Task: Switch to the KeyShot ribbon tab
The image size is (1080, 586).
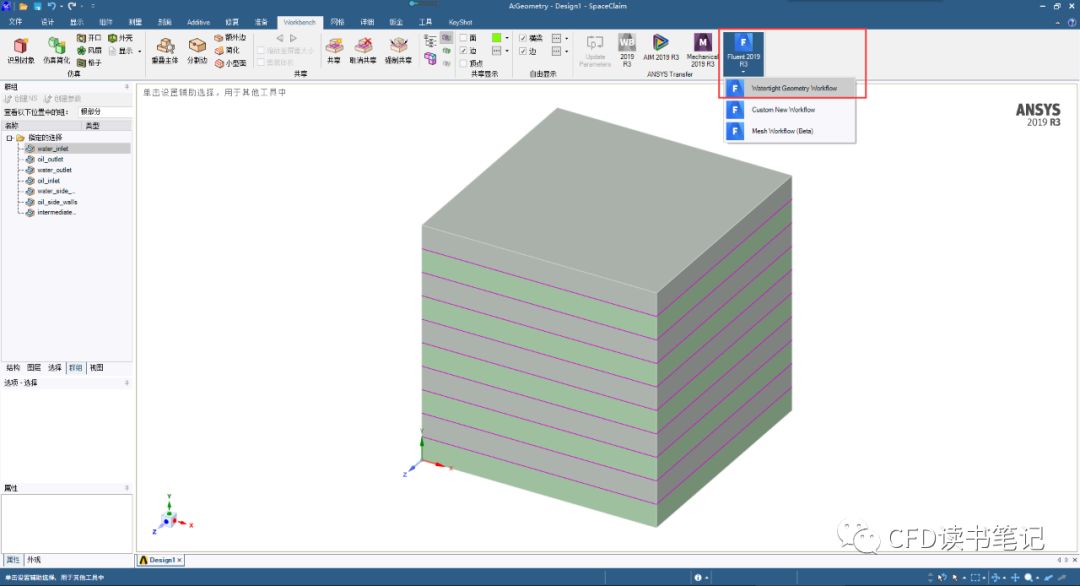Action: point(461,22)
